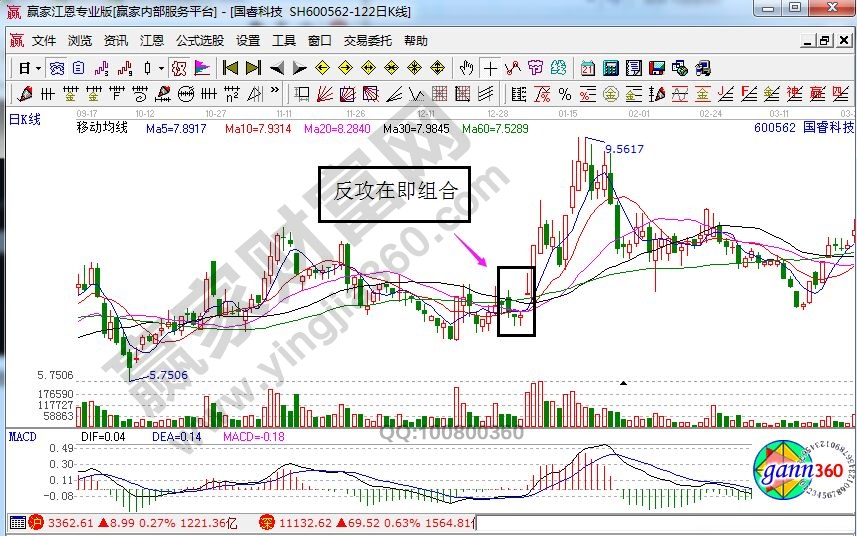Toggle the black right-arrow step button
The width and height of the screenshot is (857, 536).
click(x=299, y=68)
